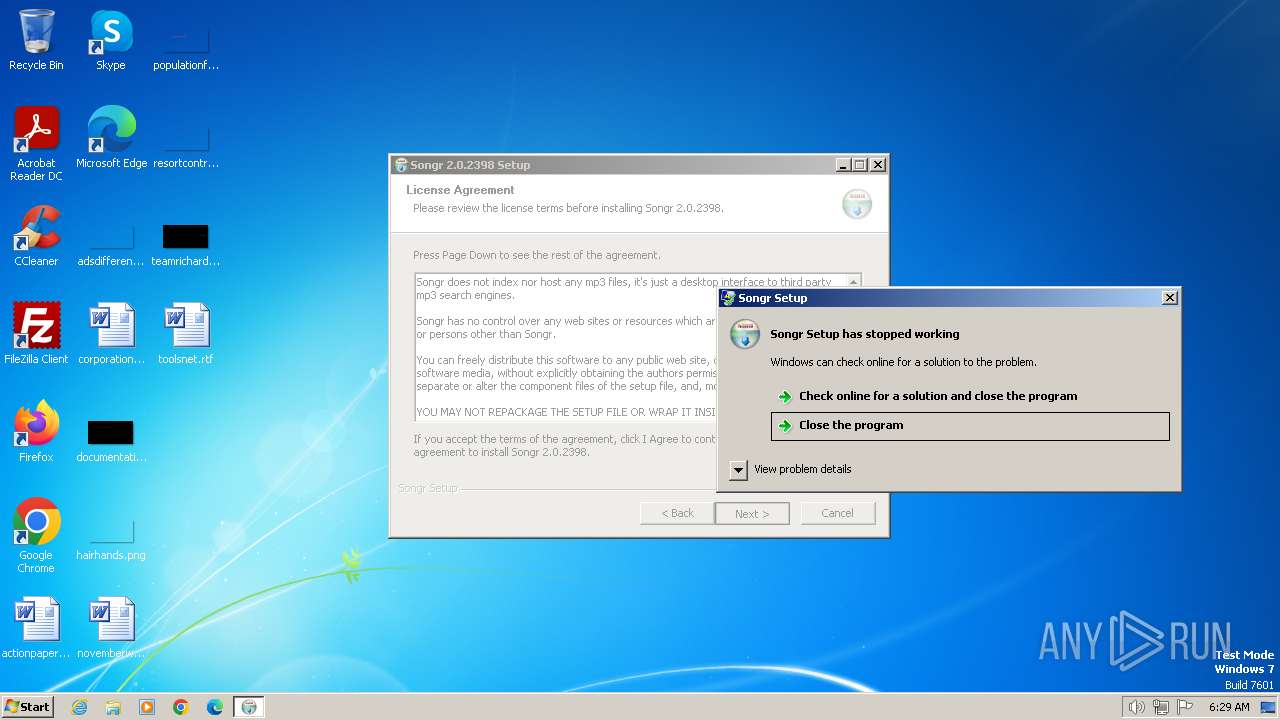Click the volume speaker tray icon
1280x720 pixels.
(x=1136, y=707)
